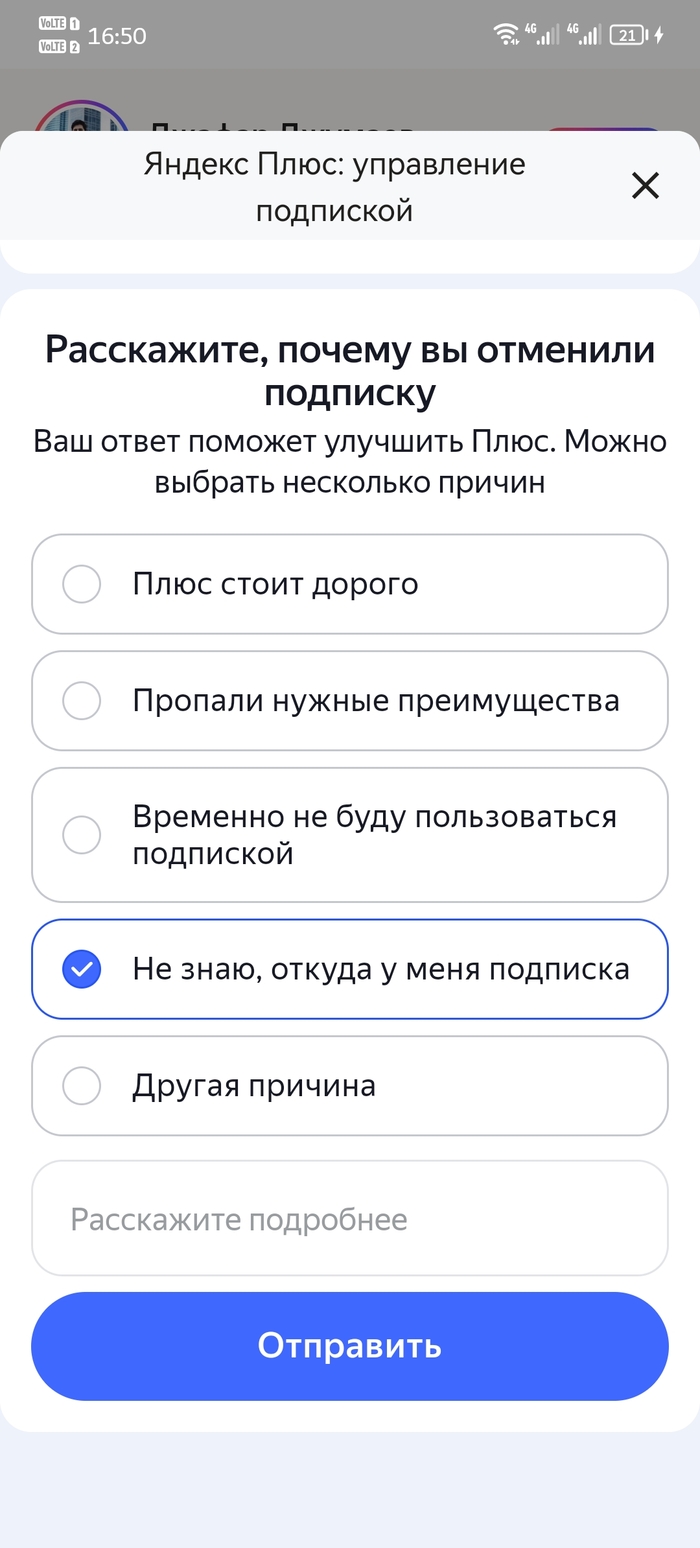Choose the "Другая причина" option
This screenshot has width=700, height=1548.
pyautogui.click(x=82, y=1085)
